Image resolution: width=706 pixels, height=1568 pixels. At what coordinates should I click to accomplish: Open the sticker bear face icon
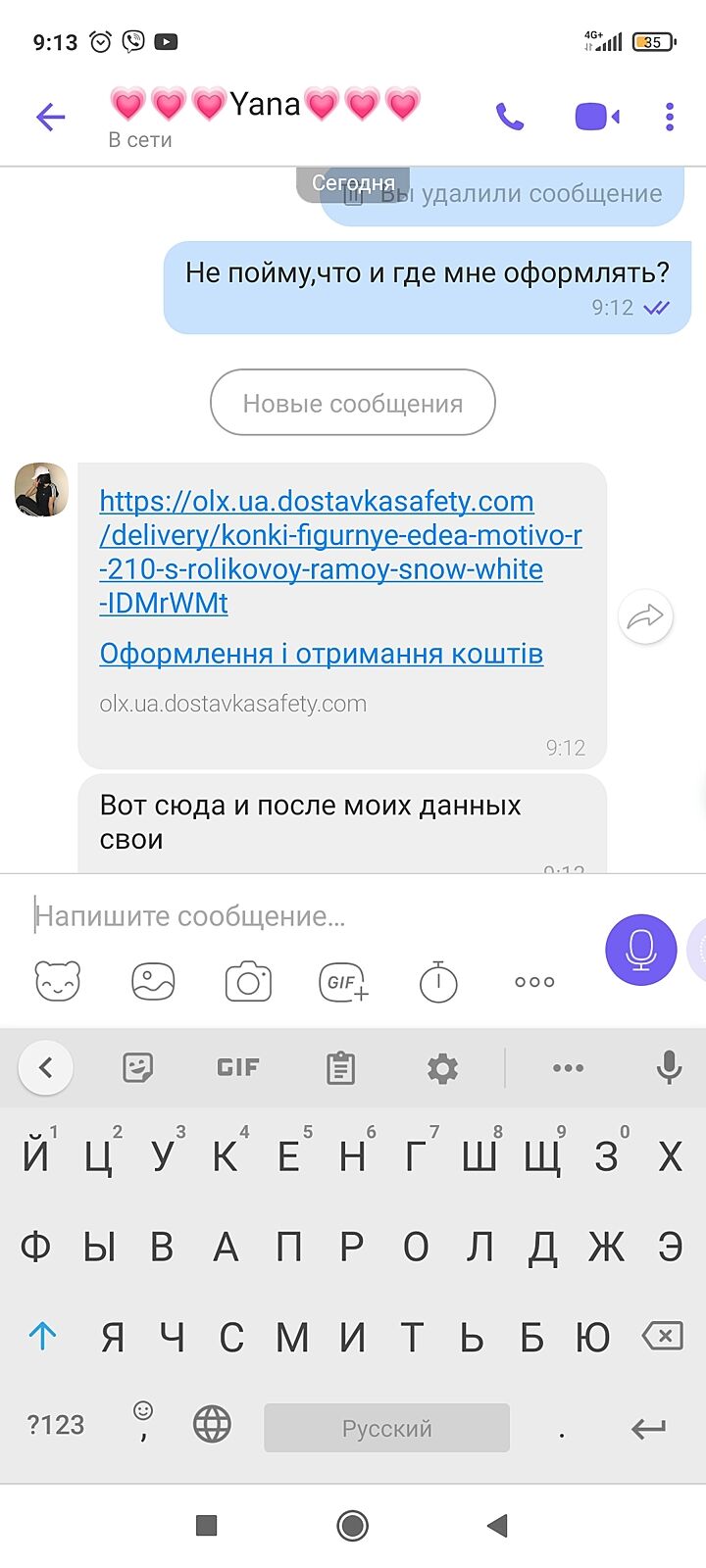pos(58,981)
